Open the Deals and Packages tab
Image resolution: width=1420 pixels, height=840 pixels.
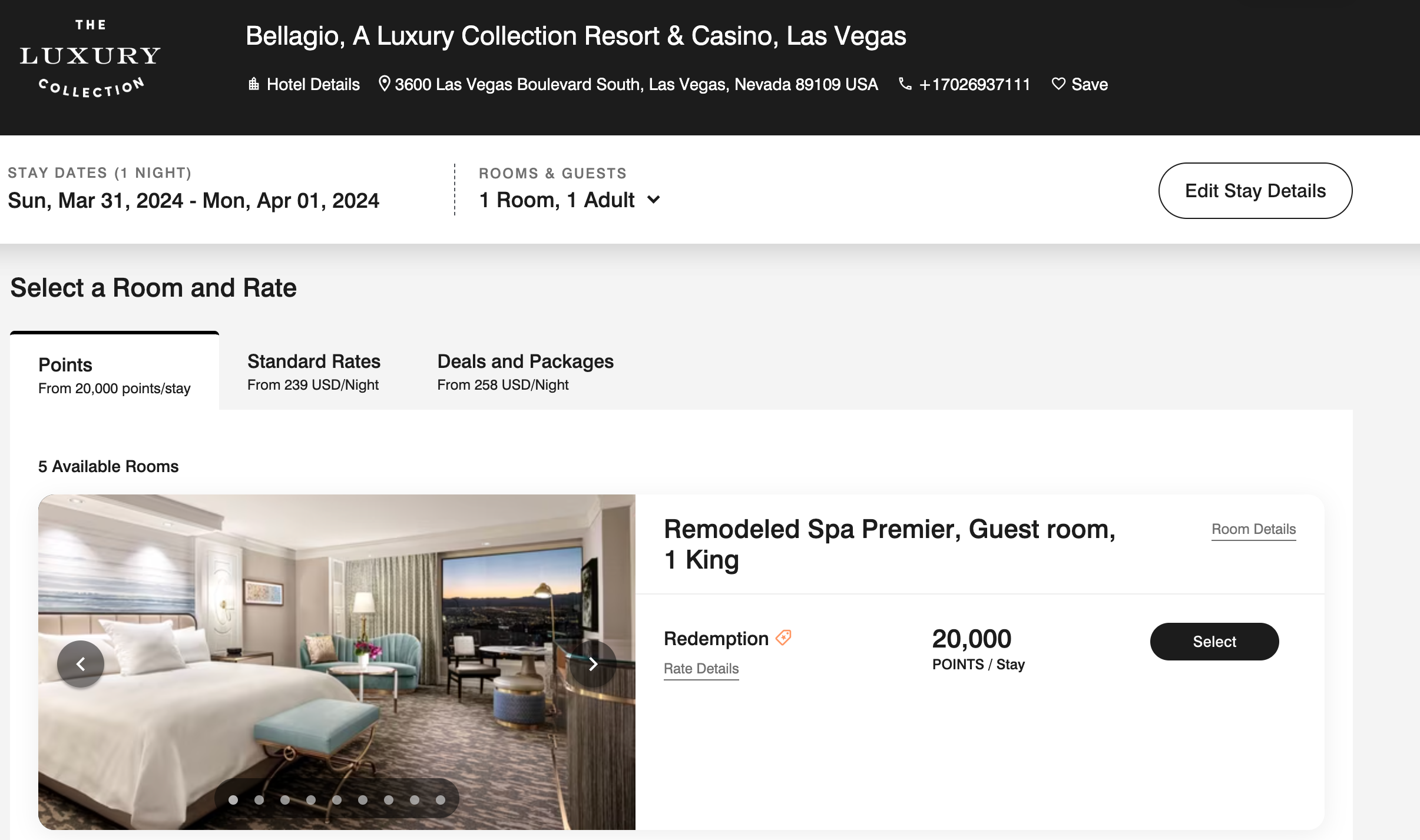525,372
